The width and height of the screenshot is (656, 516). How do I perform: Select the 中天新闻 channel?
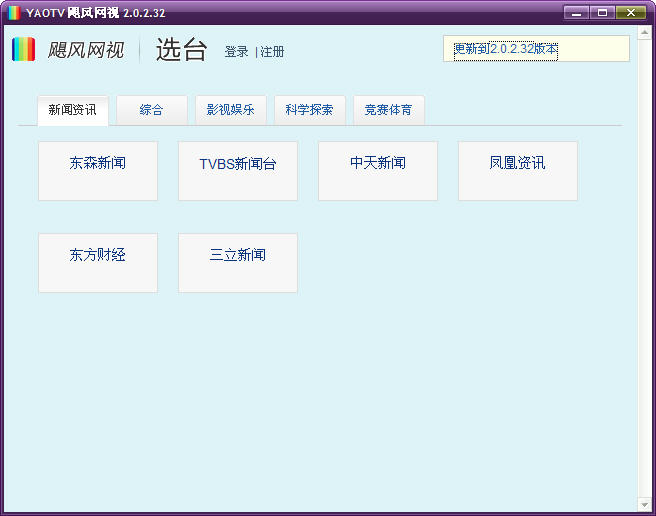[378, 171]
